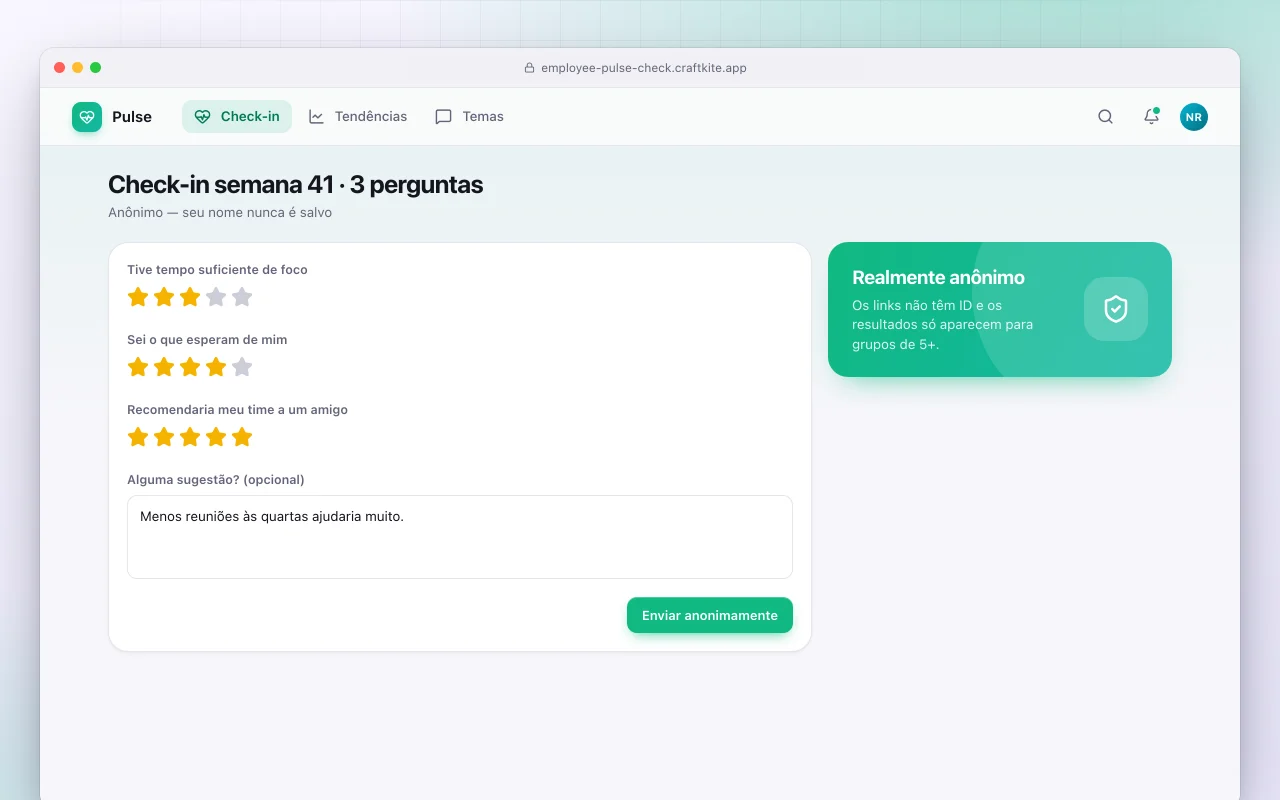Viewport: 1280px width, 800px height.
Task: Click the suggestion text area
Action: coord(460,537)
